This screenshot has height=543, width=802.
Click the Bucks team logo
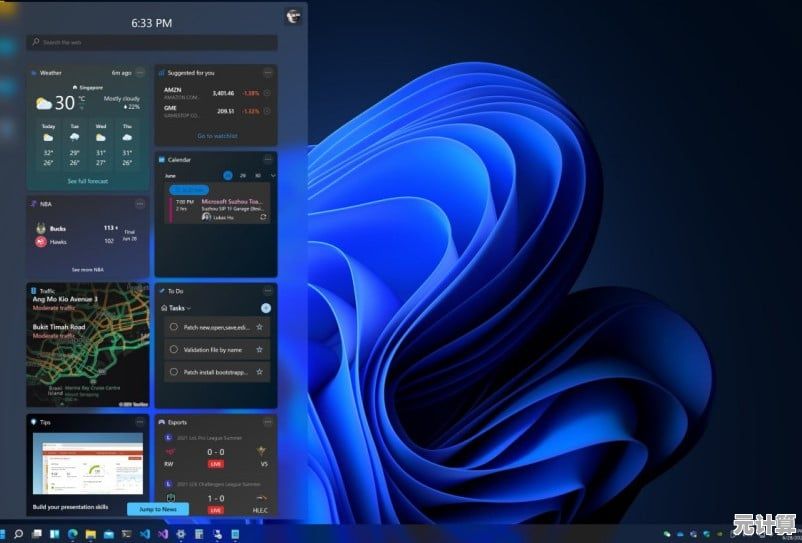tap(41, 228)
